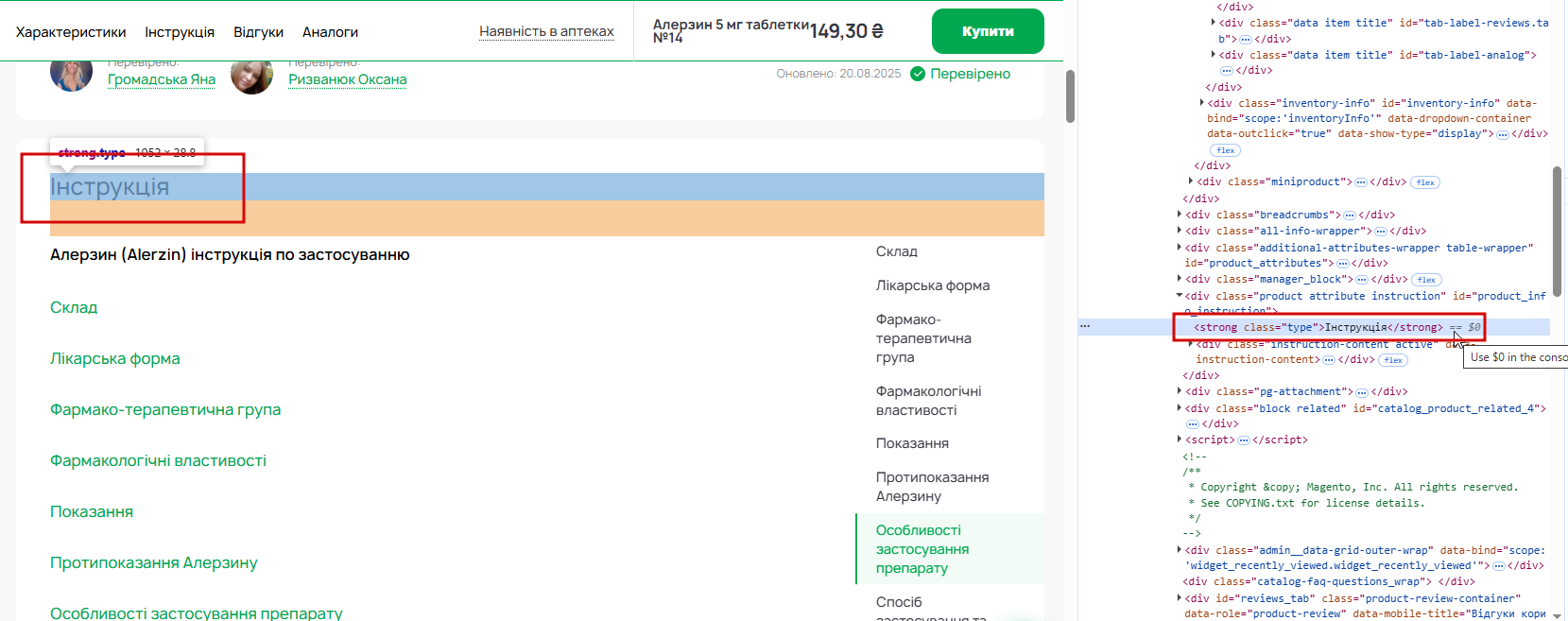Select the strong class type DOM node
Image resolution: width=1568 pixels, height=621 pixels.
point(1318,327)
